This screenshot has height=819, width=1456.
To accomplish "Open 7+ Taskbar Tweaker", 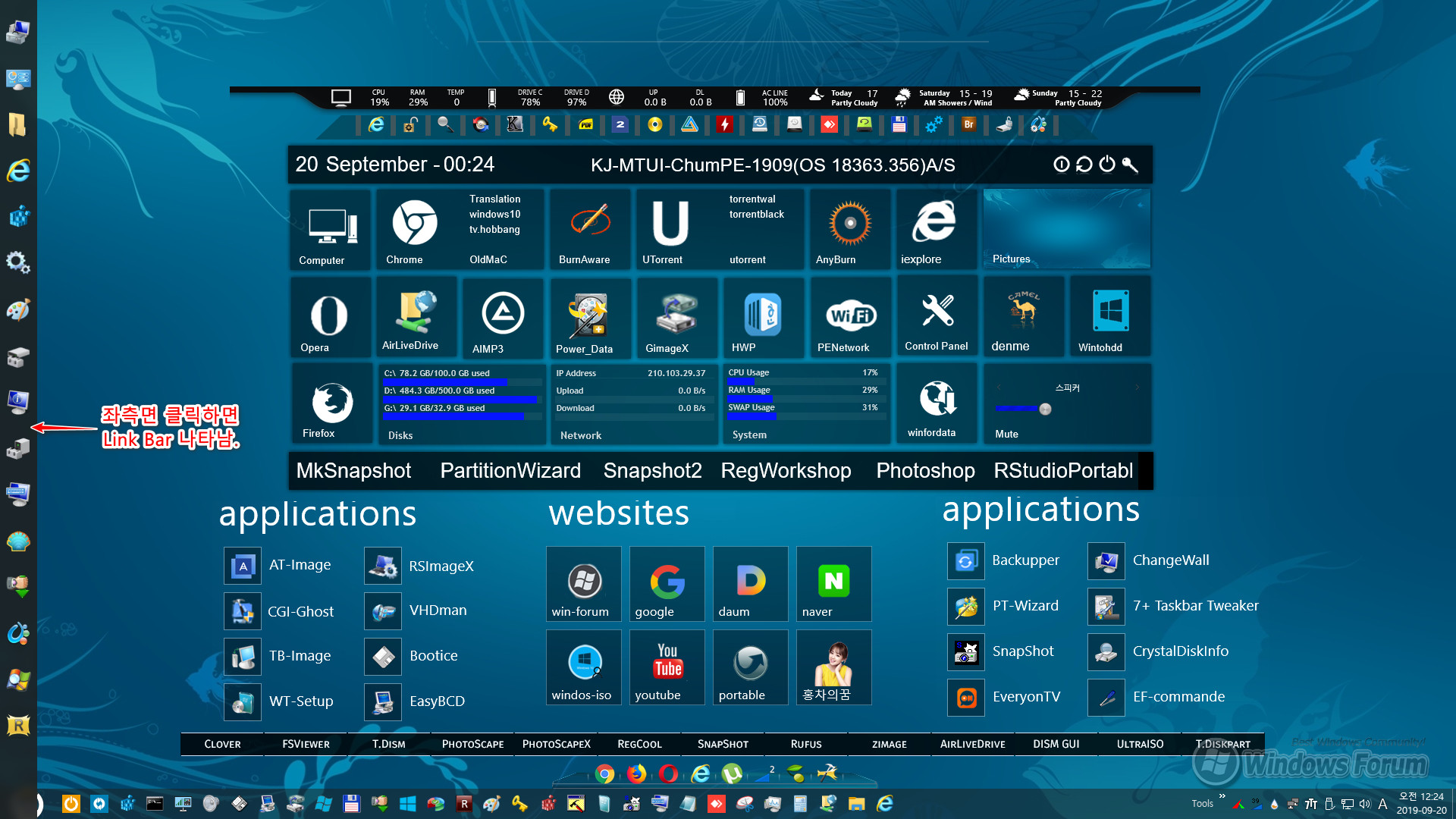I will click(1173, 606).
